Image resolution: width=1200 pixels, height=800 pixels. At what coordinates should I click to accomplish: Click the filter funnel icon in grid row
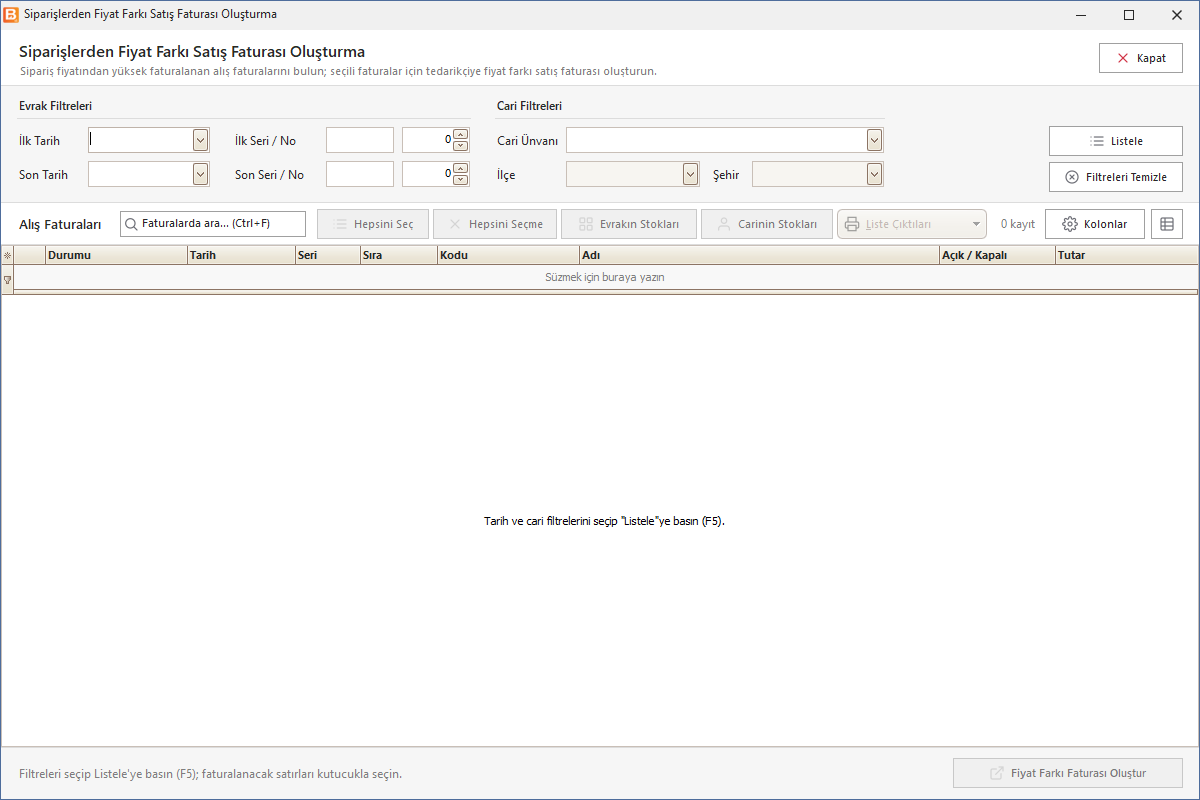(8, 279)
